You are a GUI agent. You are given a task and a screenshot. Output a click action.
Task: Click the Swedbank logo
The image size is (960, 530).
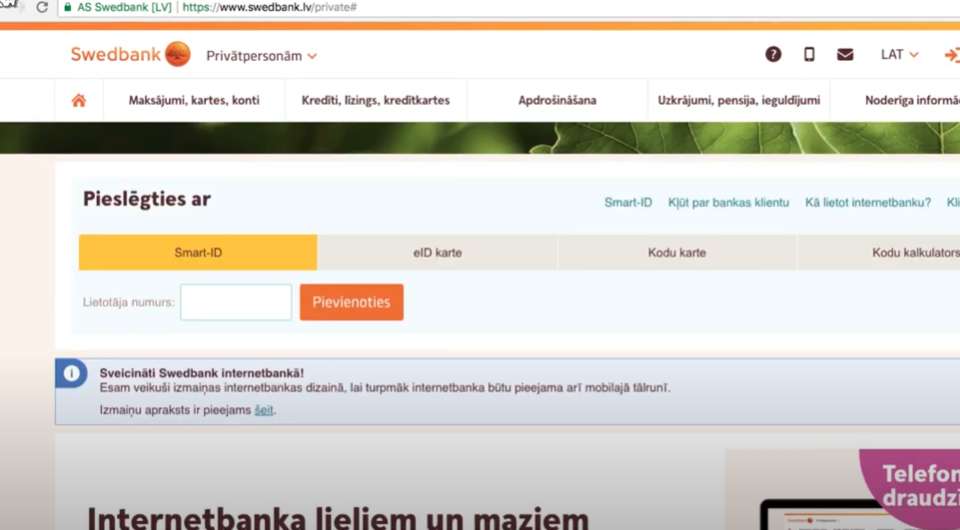130,54
